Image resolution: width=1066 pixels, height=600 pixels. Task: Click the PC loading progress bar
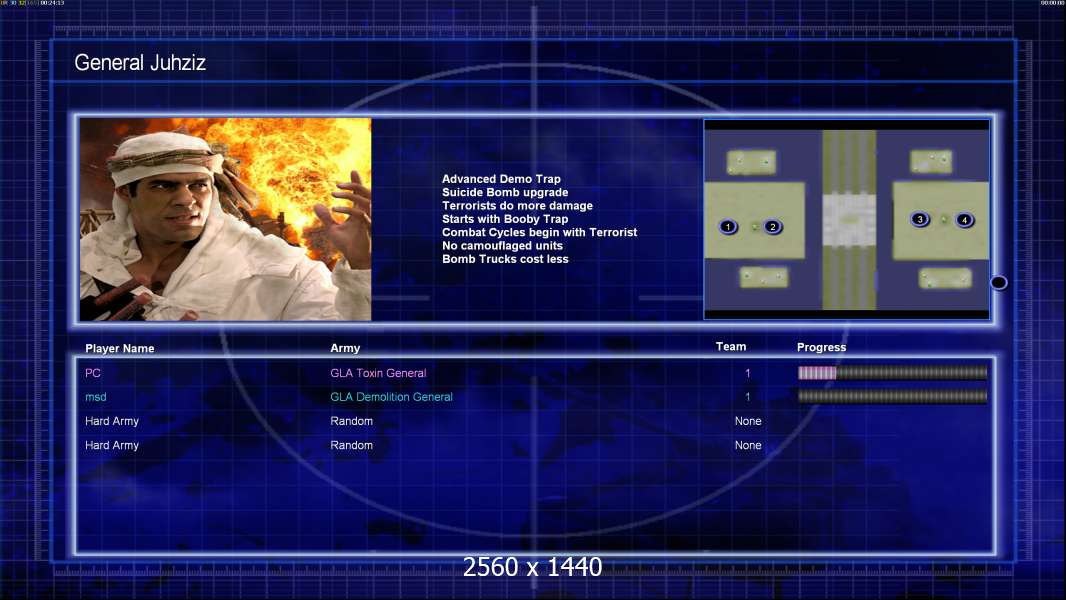[893, 372]
